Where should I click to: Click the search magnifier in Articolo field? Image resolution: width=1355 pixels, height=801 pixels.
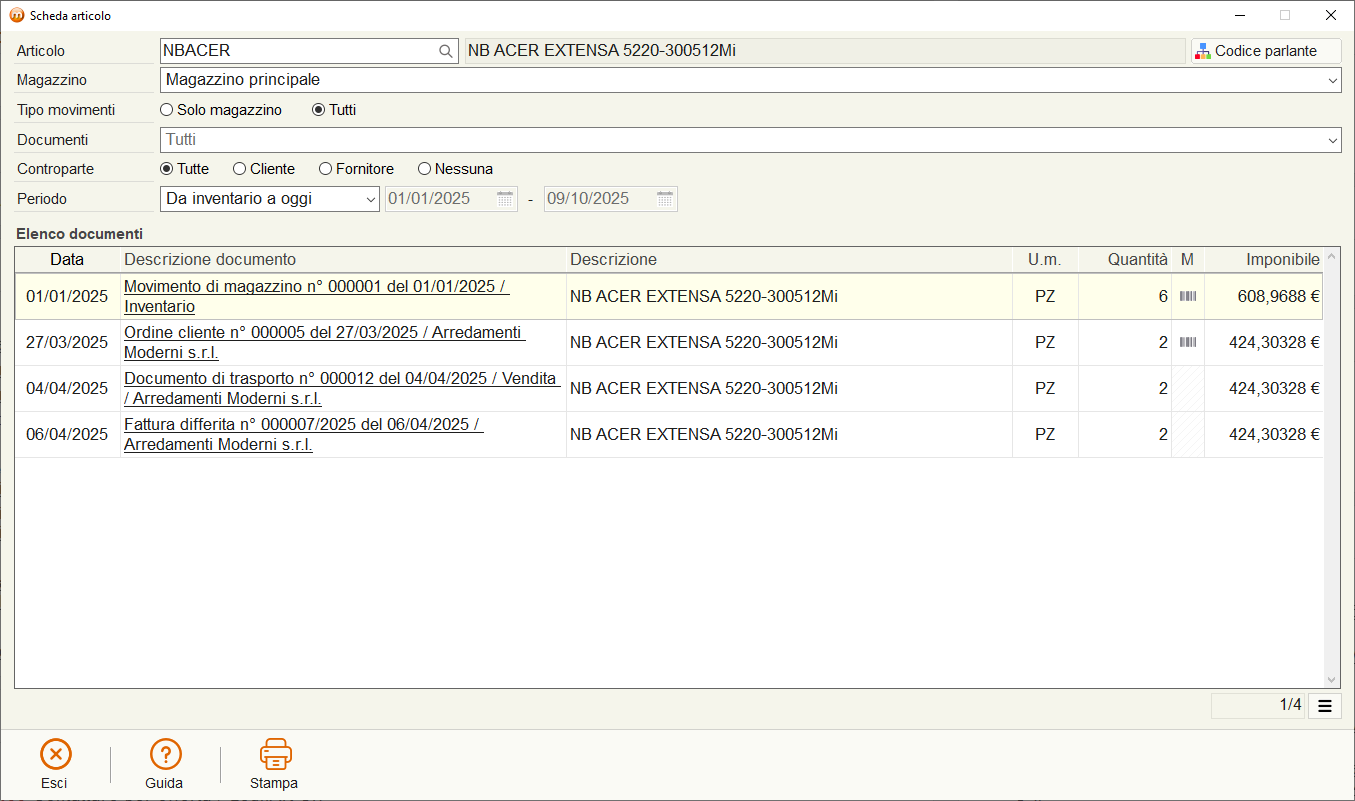point(446,50)
